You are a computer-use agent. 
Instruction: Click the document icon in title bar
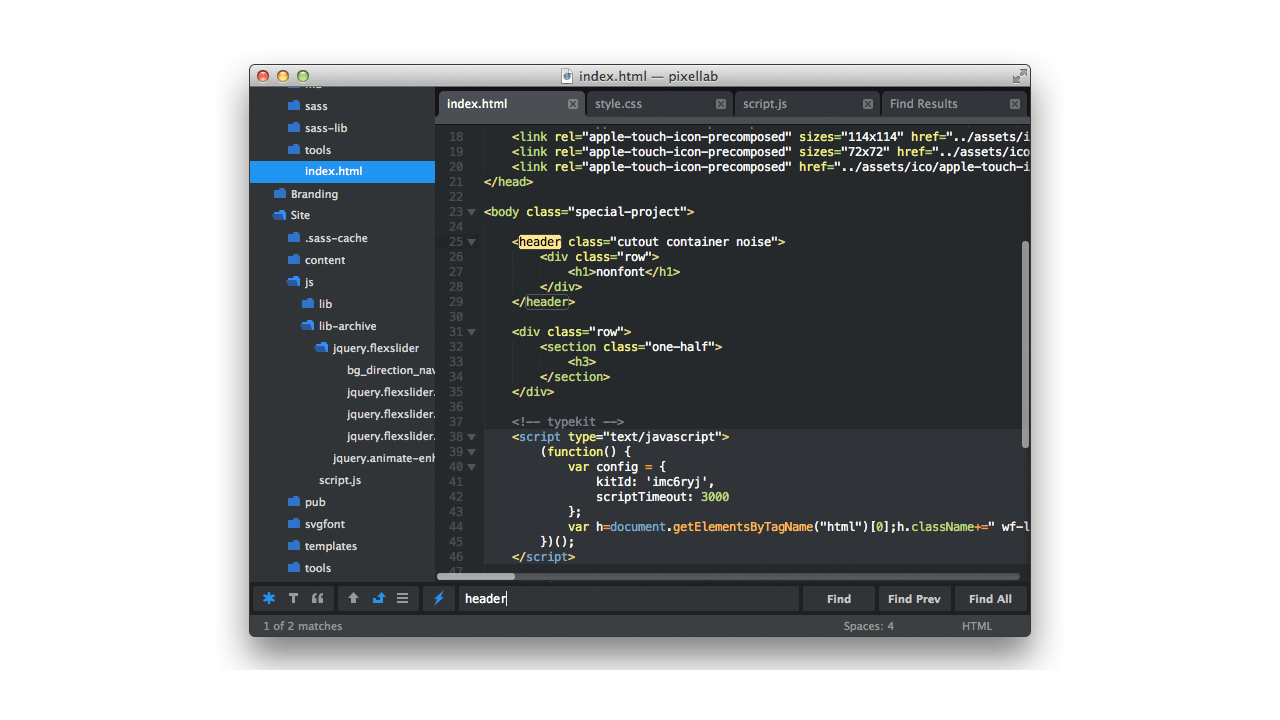tap(567, 76)
